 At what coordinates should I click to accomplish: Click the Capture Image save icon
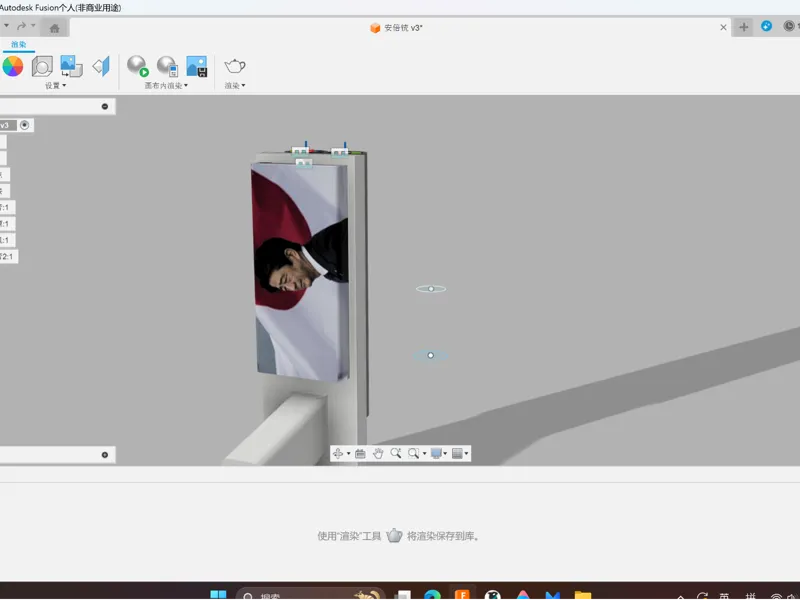[197, 66]
